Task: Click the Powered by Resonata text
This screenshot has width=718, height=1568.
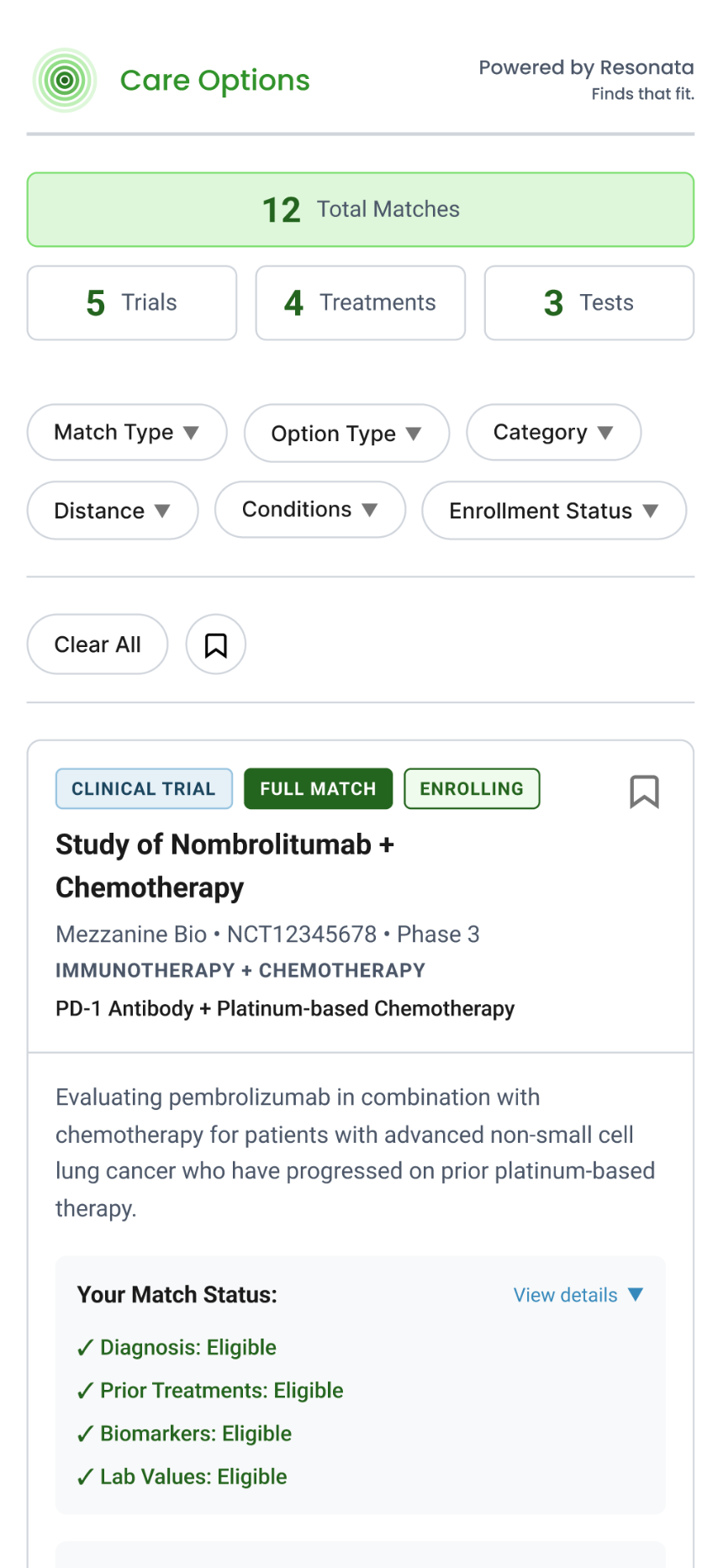Action: (x=586, y=68)
